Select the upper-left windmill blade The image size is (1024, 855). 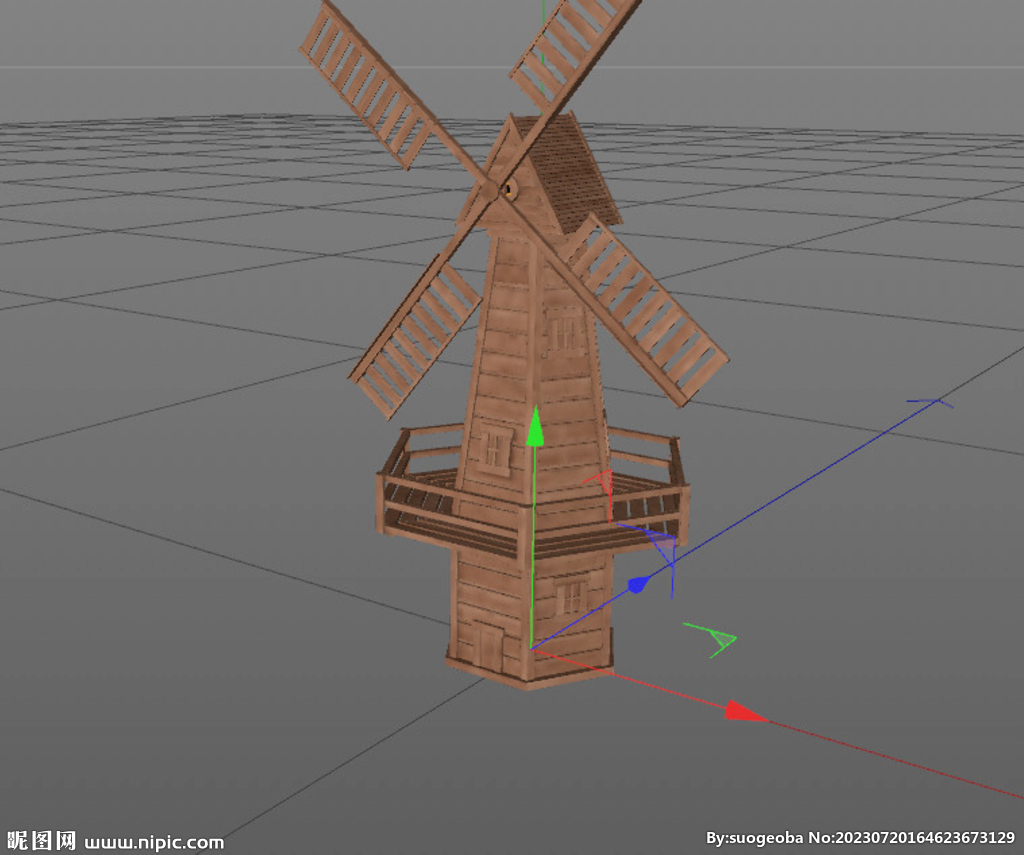pyautogui.click(x=368, y=86)
